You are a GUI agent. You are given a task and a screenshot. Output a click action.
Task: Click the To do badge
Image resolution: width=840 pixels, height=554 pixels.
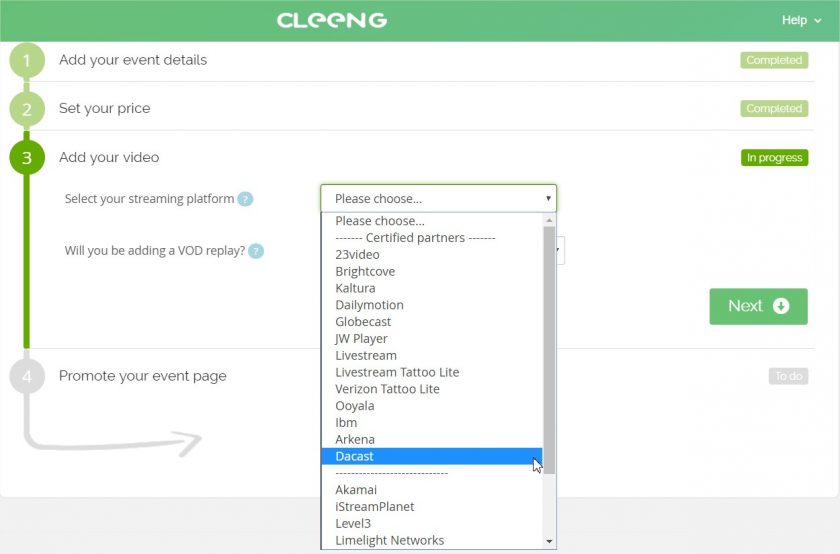click(x=788, y=376)
